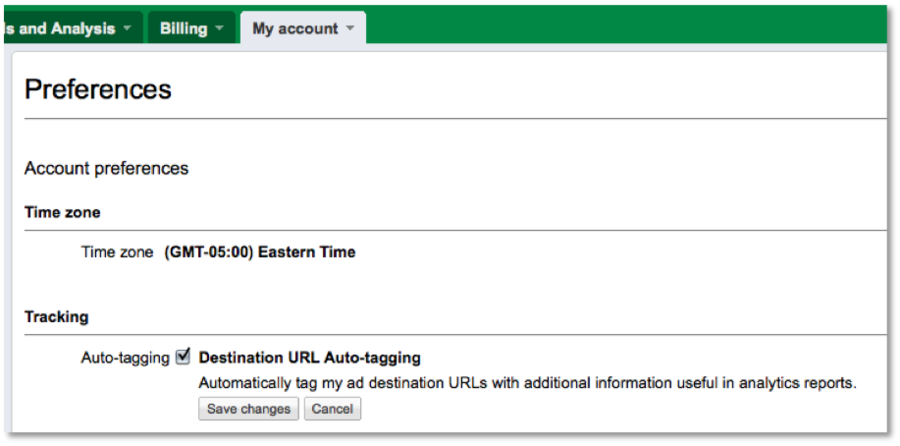Select the (GMT-05:00) Eastern Time value
Viewport: 900px width, 446px height.
pos(260,252)
